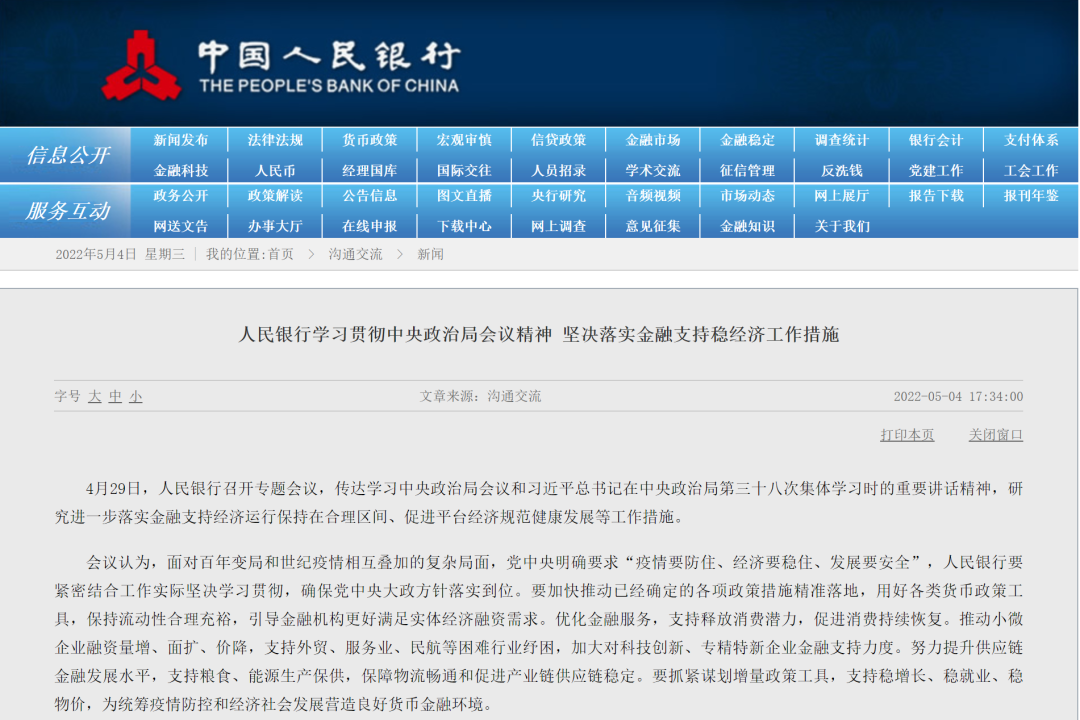Viewport: 1080px width, 720px height.
Task: Set font size to 小
Action: (x=135, y=396)
